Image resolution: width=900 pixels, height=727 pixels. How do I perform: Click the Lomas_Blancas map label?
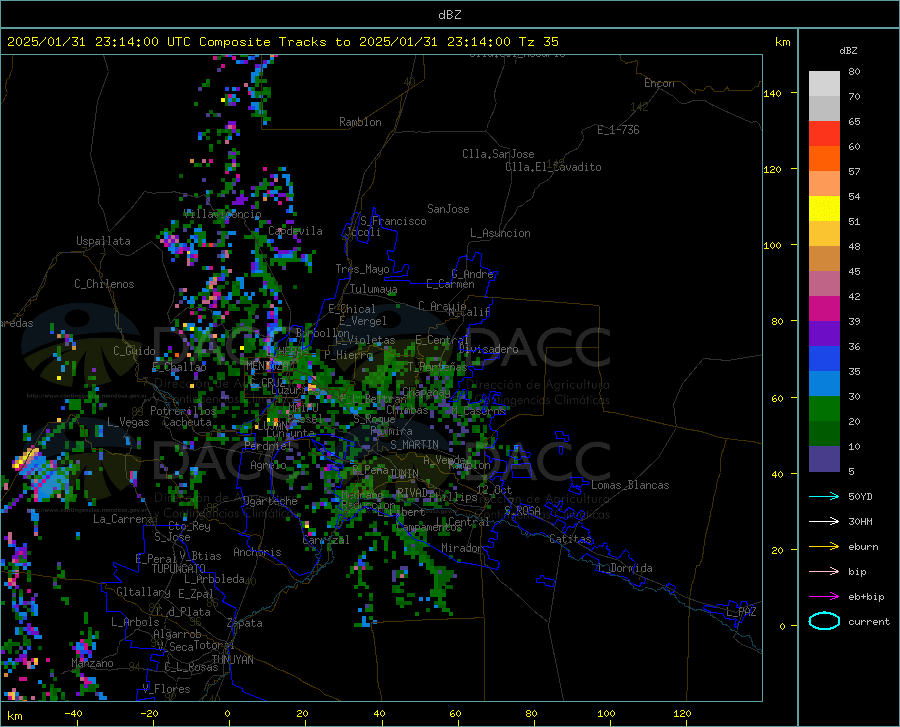pos(630,485)
